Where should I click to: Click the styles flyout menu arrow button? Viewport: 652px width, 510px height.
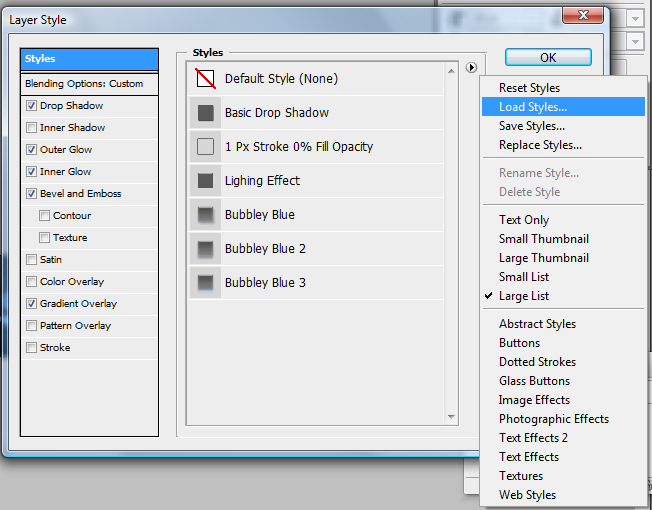pyautogui.click(x=471, y=67)
